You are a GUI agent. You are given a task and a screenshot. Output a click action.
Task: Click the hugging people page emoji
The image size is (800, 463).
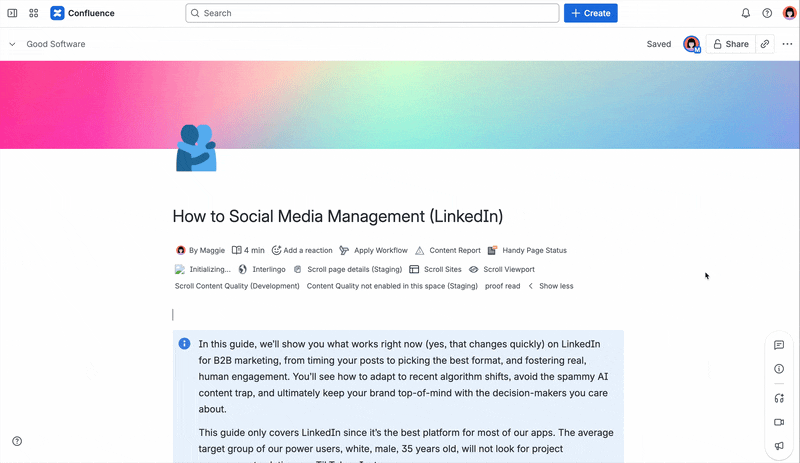tap(196, 148)
